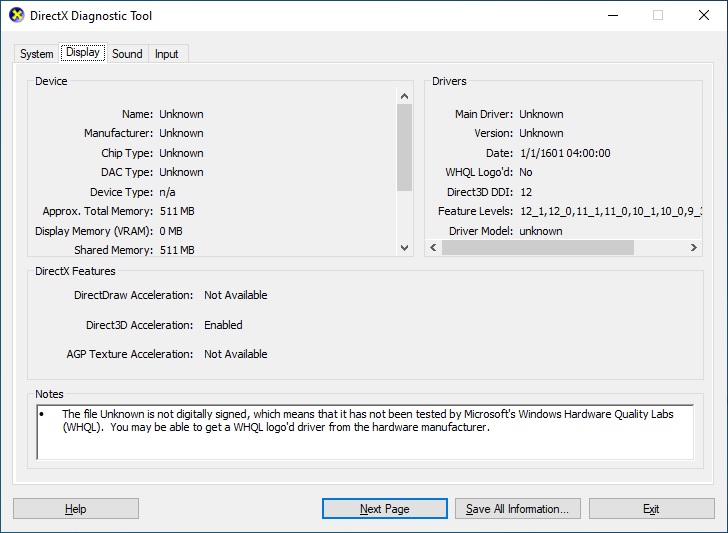The height and width of the screenshot is (533, 728).
Task: Select Driver Model value 'unknown'
Action: (x=540, y=231)
